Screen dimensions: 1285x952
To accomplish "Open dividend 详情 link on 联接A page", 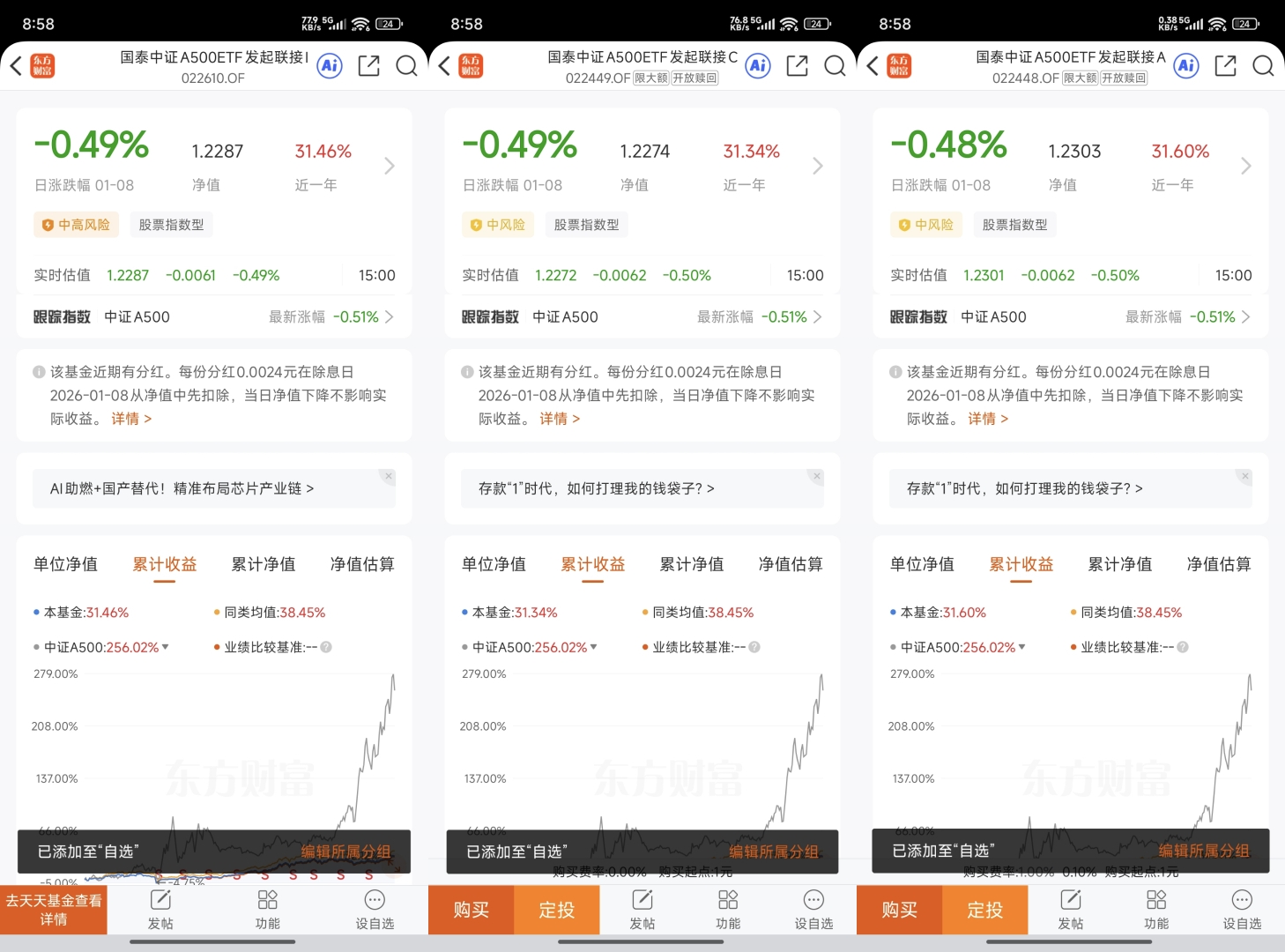I will pyautogui.click(x=988, y=419).
